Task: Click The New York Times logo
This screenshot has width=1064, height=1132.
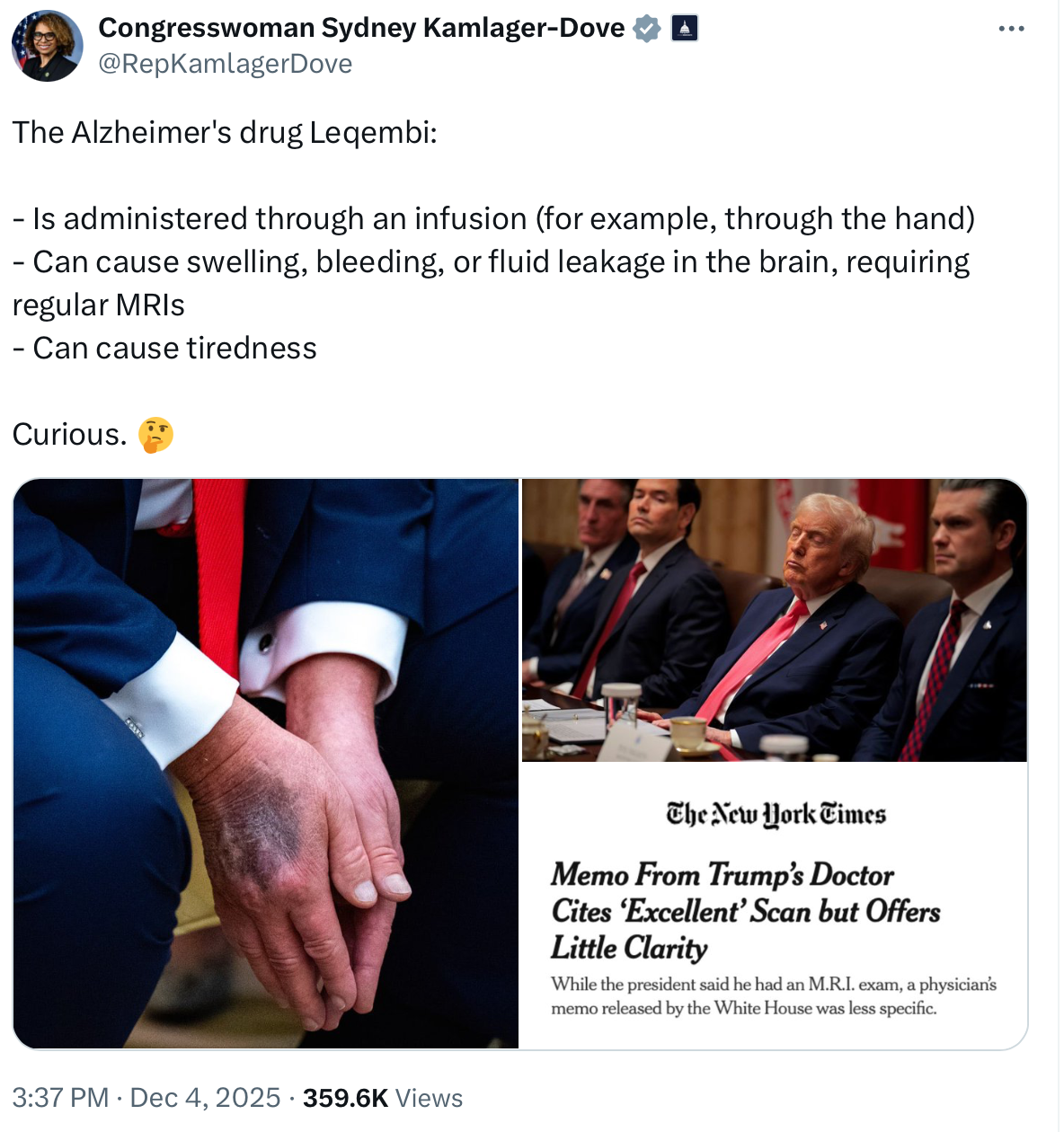Action: coord(776,814)
